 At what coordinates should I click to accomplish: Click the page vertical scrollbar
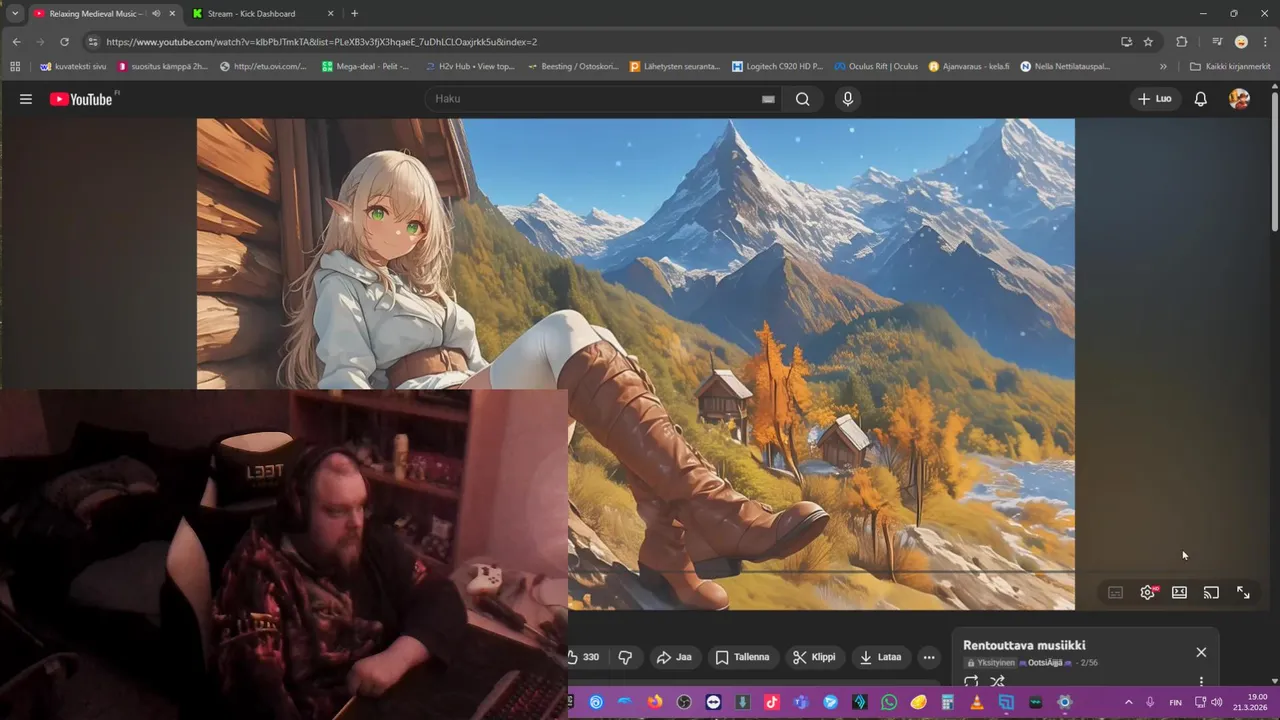coord(1274,160)
